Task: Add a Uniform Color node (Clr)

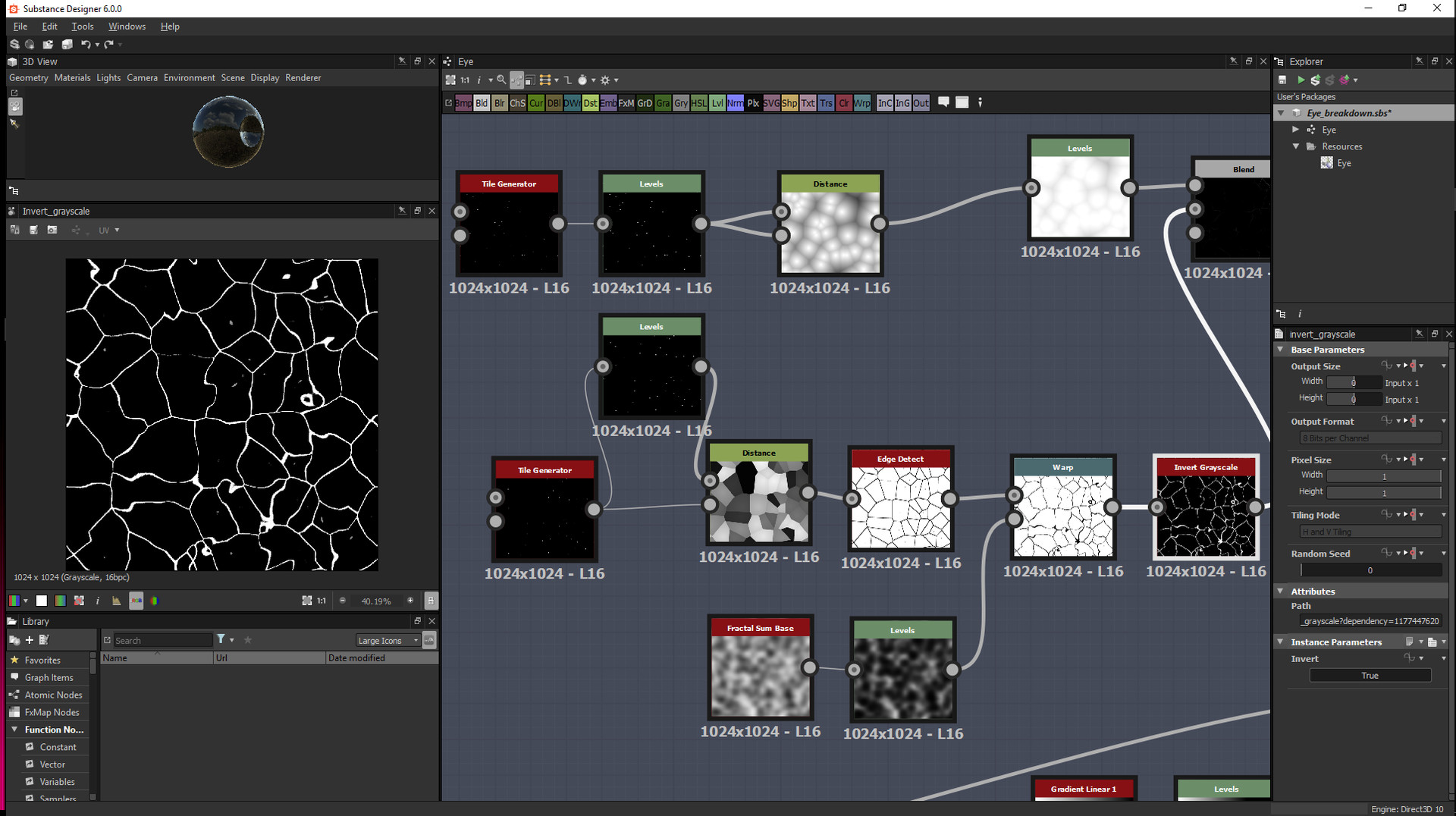Action: click(x=844, y=103)
